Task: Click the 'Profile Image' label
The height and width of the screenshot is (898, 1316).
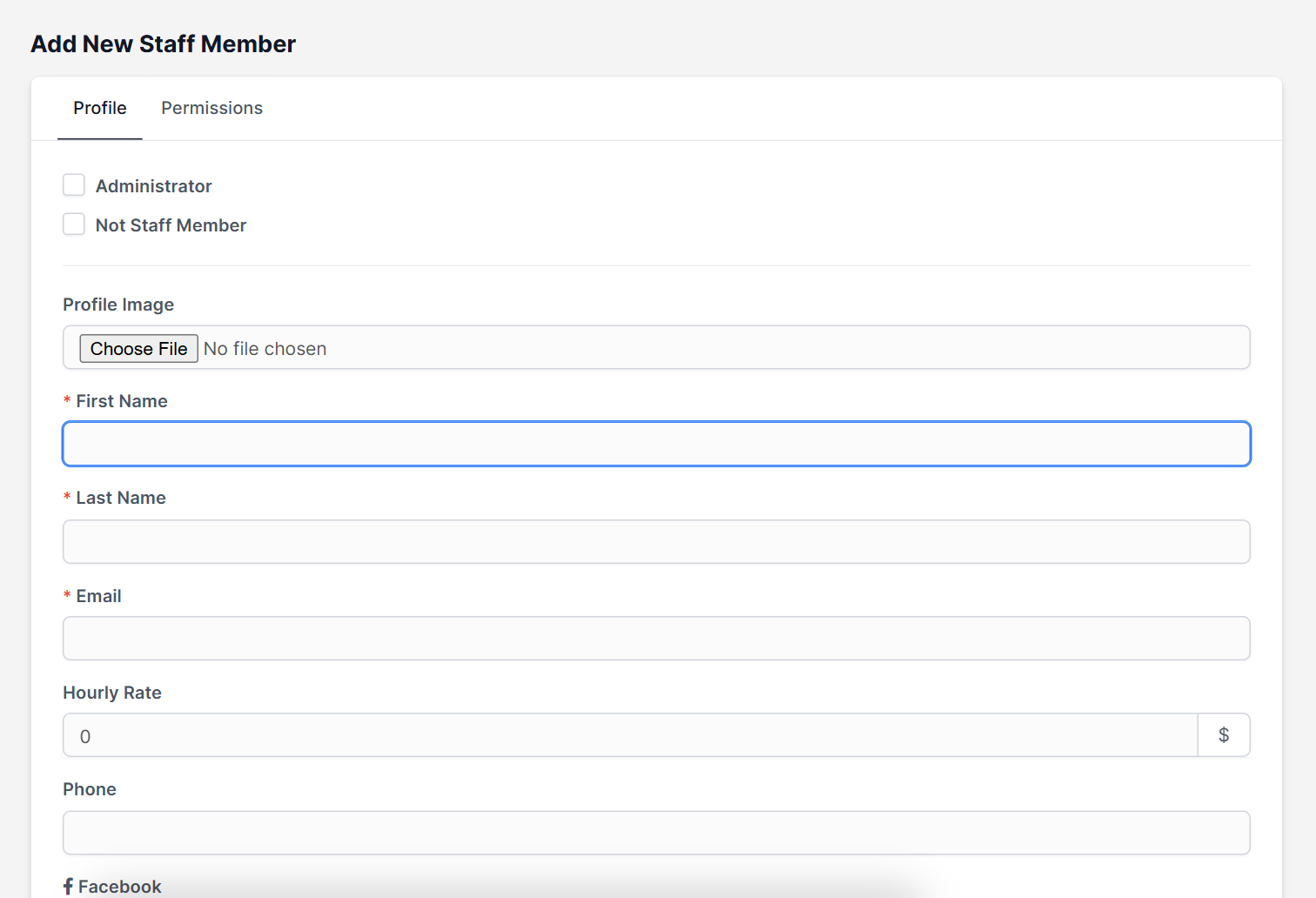Action: [x=118, y=305]
